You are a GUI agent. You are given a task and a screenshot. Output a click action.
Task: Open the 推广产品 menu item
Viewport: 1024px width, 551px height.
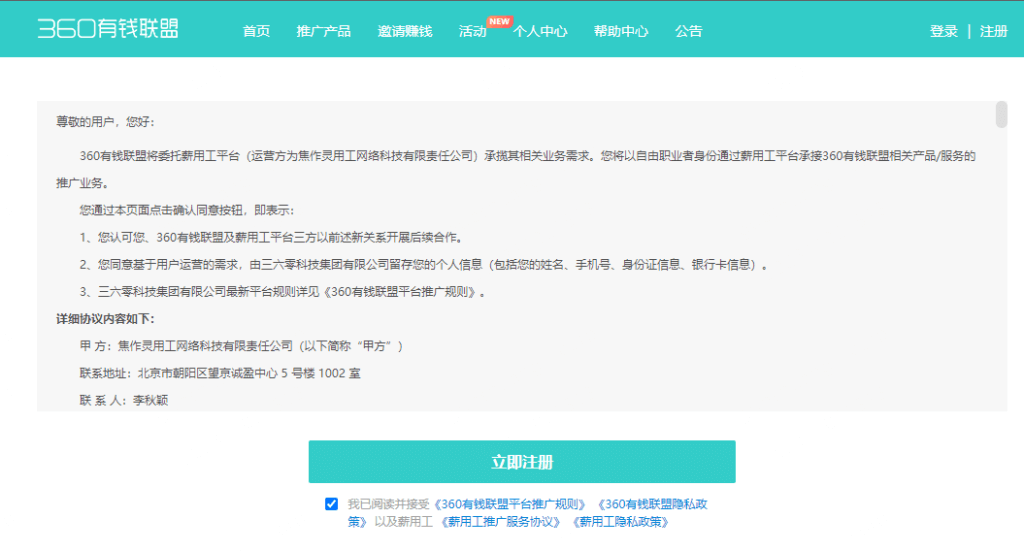pyautogui.click(x=323, y=31)
